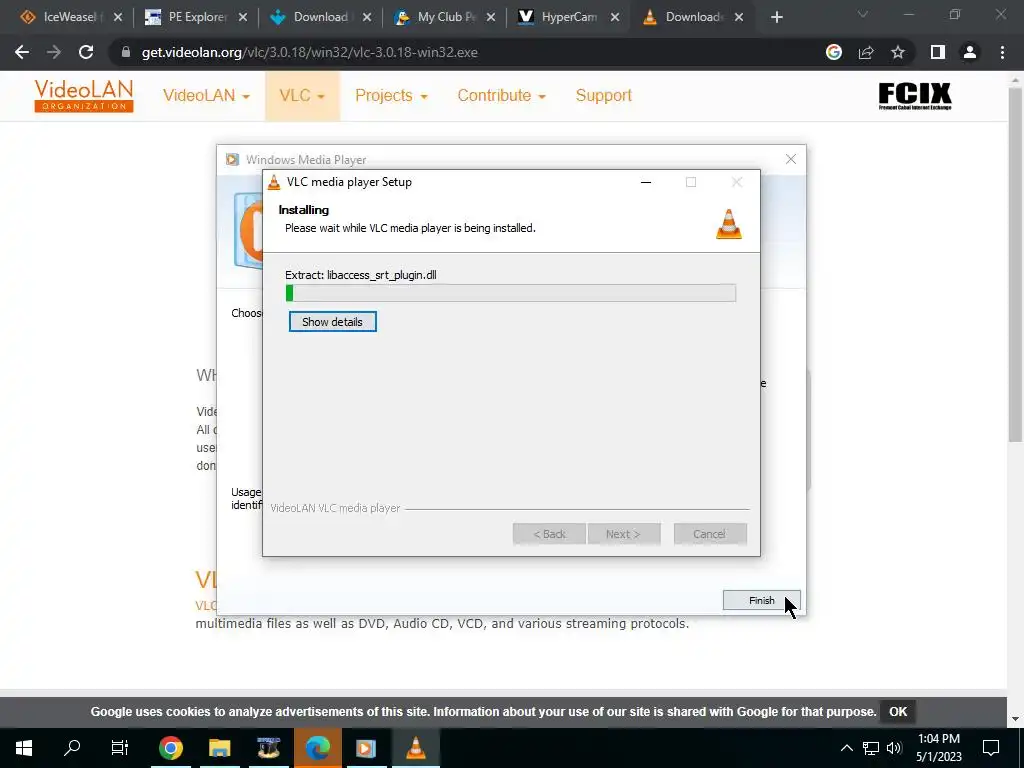Click the VideoLAN Organization logo

[x=84, y=96]
